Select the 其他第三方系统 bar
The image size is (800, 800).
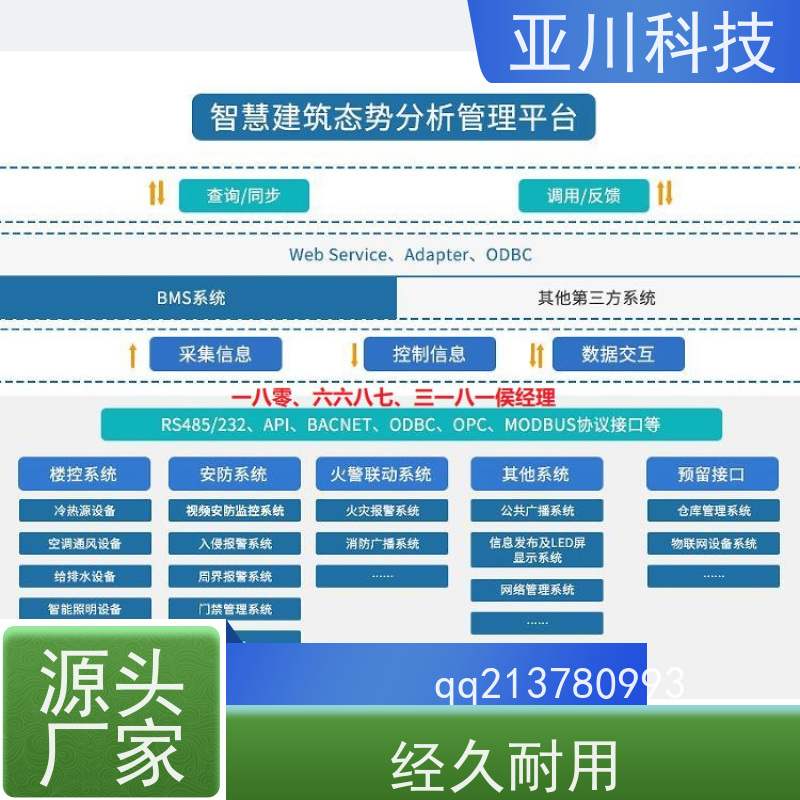598,297
